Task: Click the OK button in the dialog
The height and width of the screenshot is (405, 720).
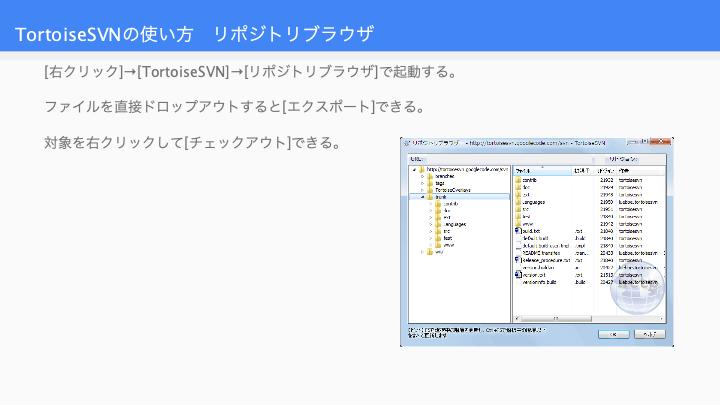Action: pos(613,334)
